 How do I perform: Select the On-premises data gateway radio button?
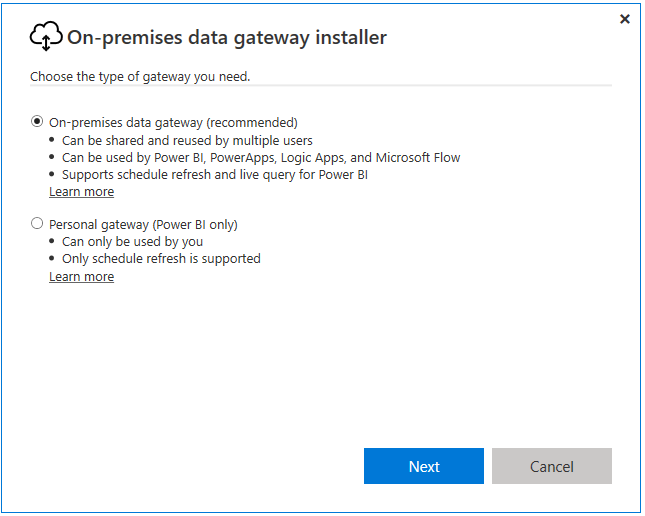click(37, 121)
